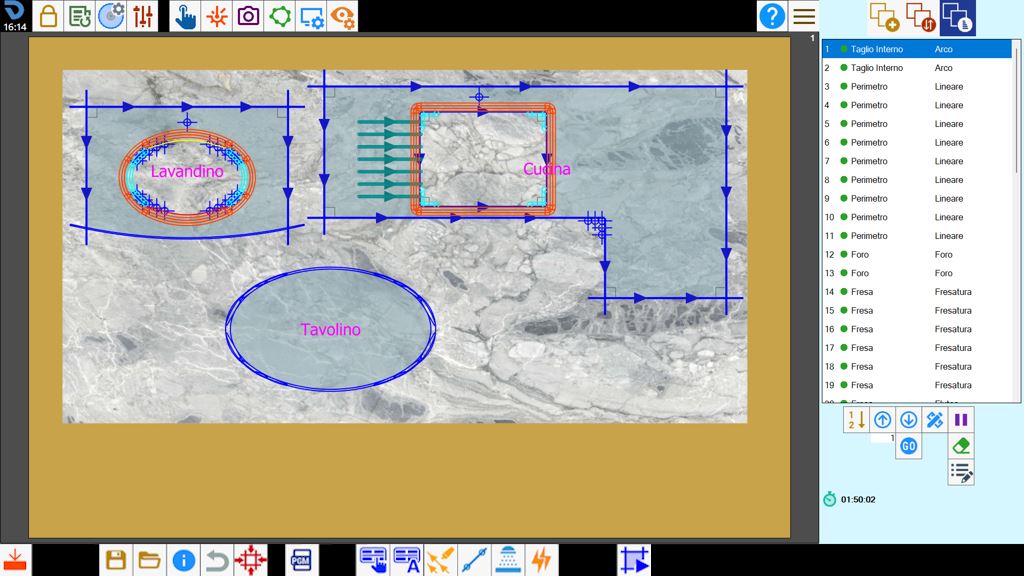
Task: Move the operation down with down arrow
Action: [908, 419]
